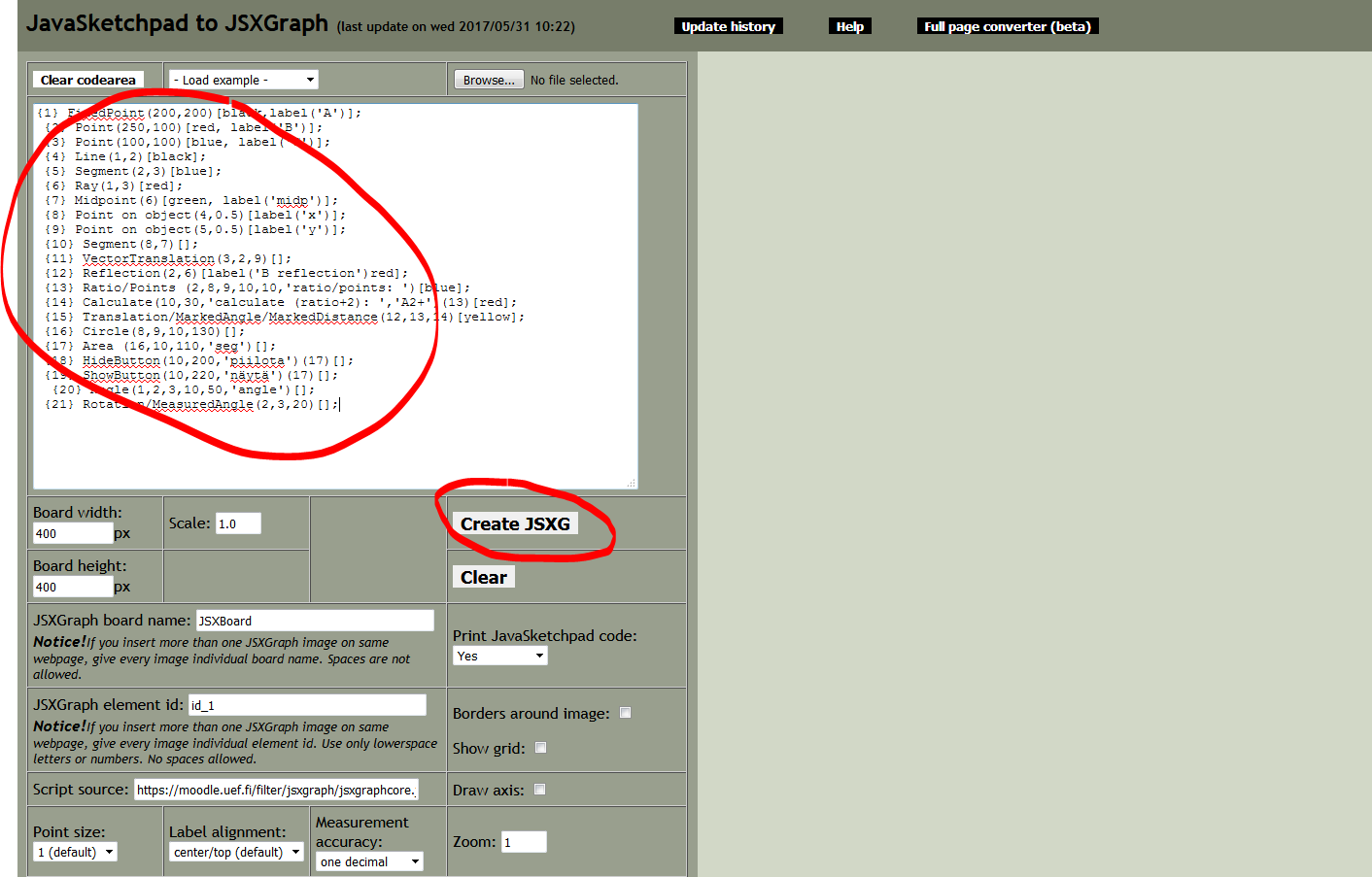The height and width of the screenshot is (877, 1372).
Task: Focus the Board height input field
Action: click(x=73, y=587)
